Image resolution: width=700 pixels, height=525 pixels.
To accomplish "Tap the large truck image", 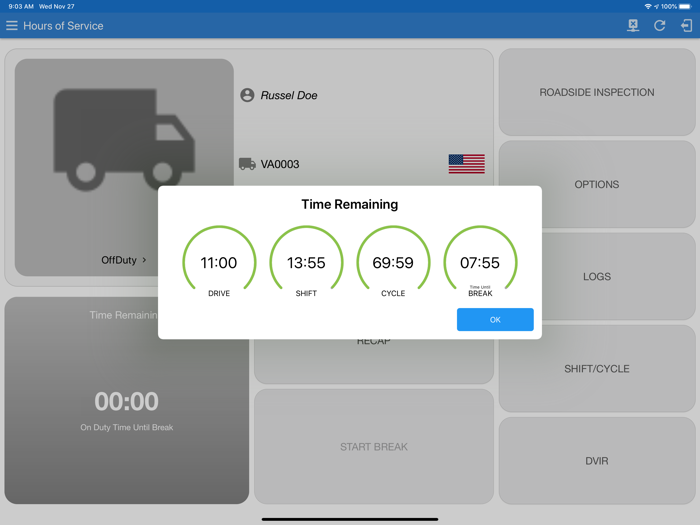I will click(124, 137).
